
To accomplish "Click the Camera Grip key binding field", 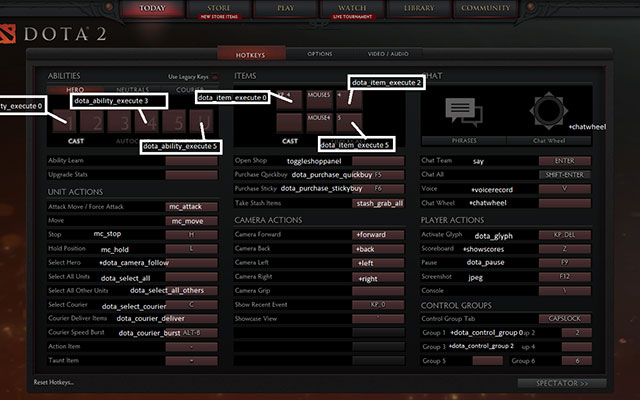I will point(378,291).
